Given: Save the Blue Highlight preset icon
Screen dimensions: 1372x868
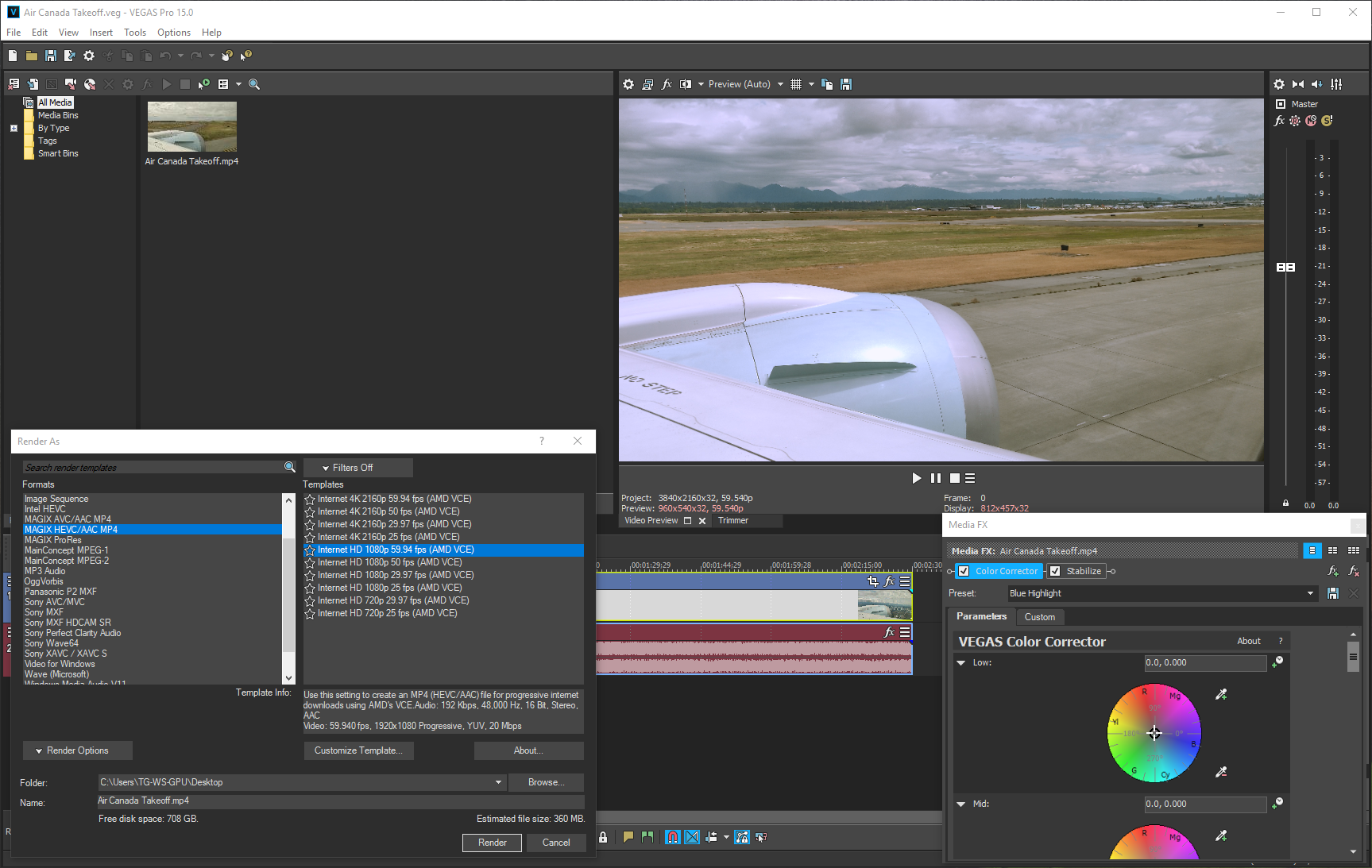Looking at the screenshot, I should (1333, 593).
